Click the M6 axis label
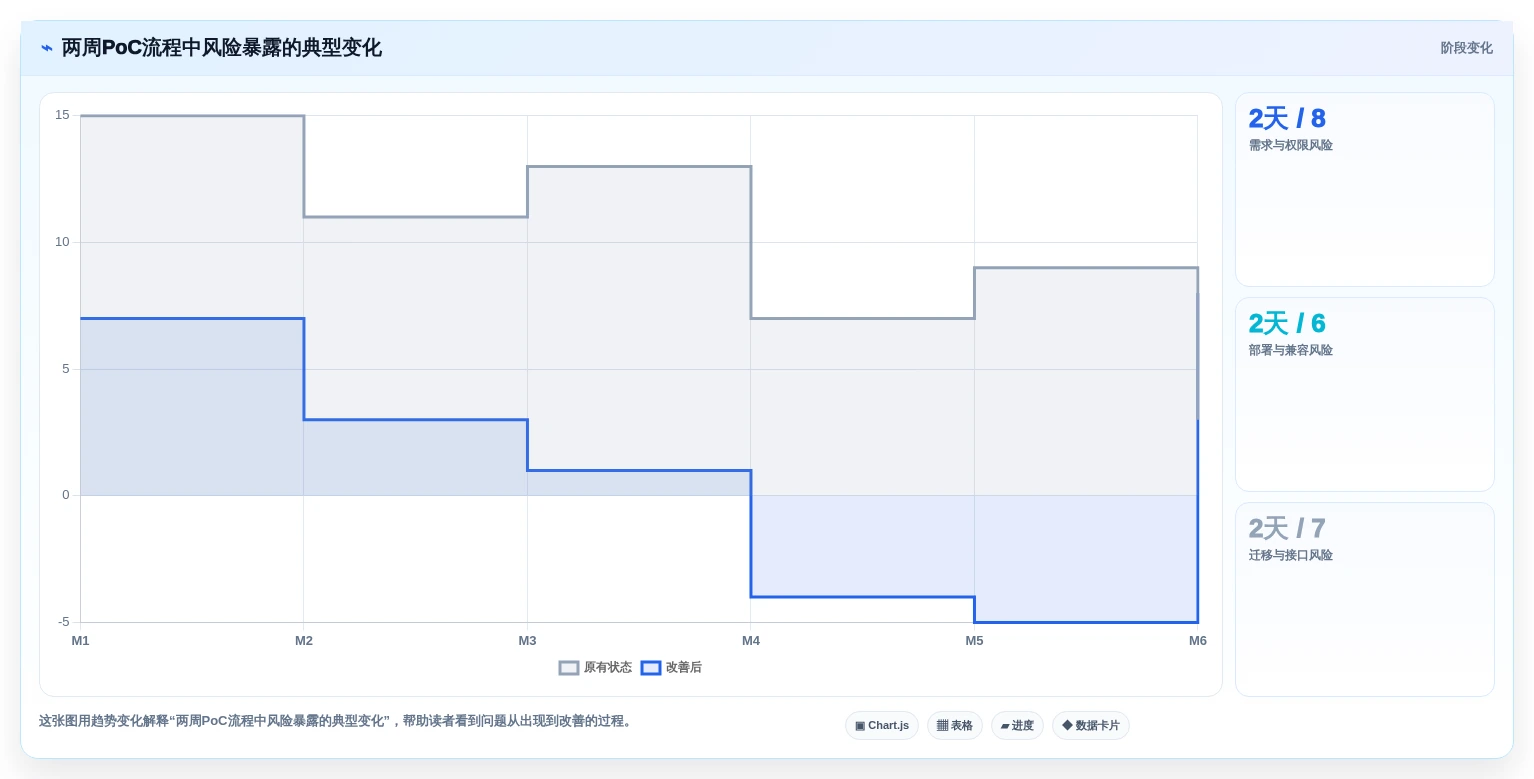Viewport: 1534px width, 779px height. pyautogui.click(x=1198, y=641)
